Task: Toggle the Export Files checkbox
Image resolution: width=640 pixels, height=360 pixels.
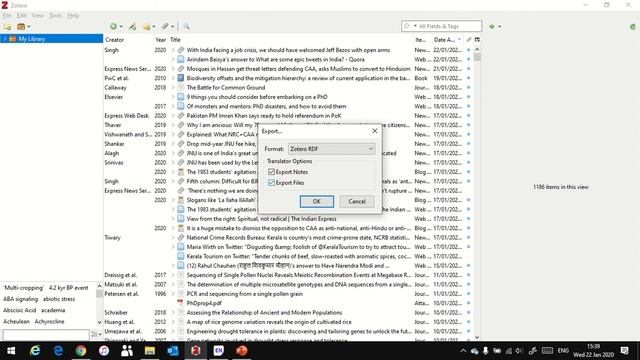Action: (x=271, y=182)
